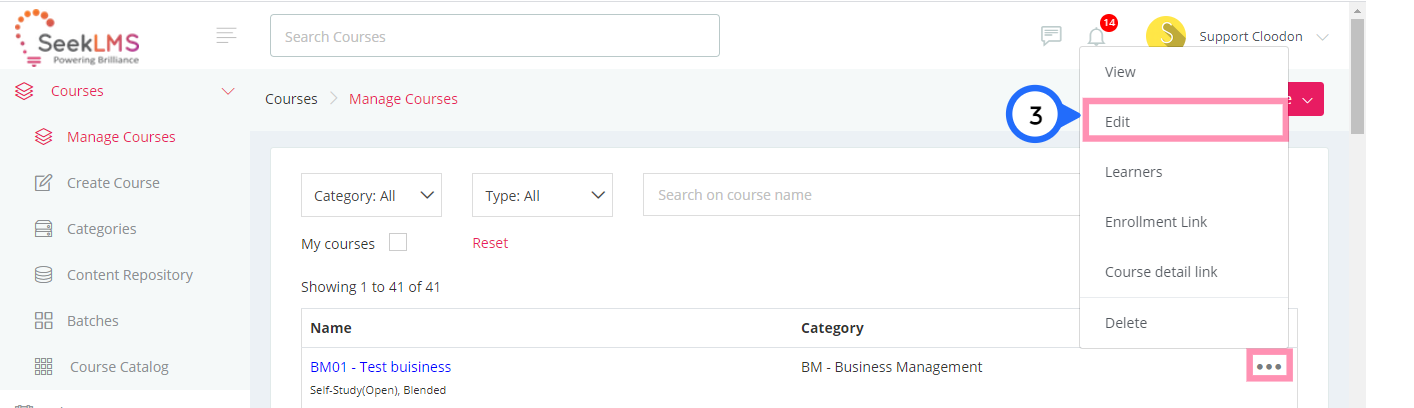Open the chat messages icon
1414x408 pixels.
pos(1051,36)
